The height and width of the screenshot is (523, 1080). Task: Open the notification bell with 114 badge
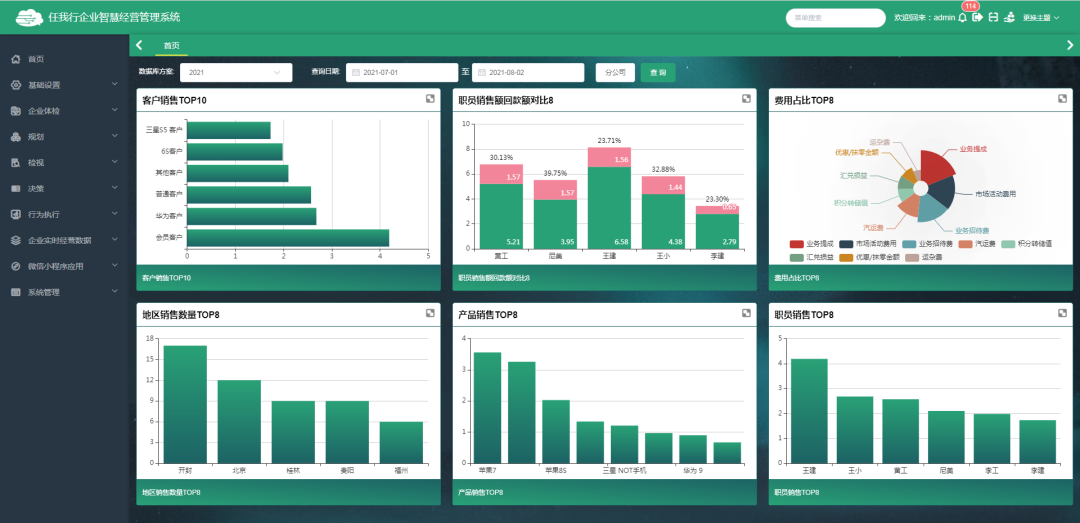(962, 17)
